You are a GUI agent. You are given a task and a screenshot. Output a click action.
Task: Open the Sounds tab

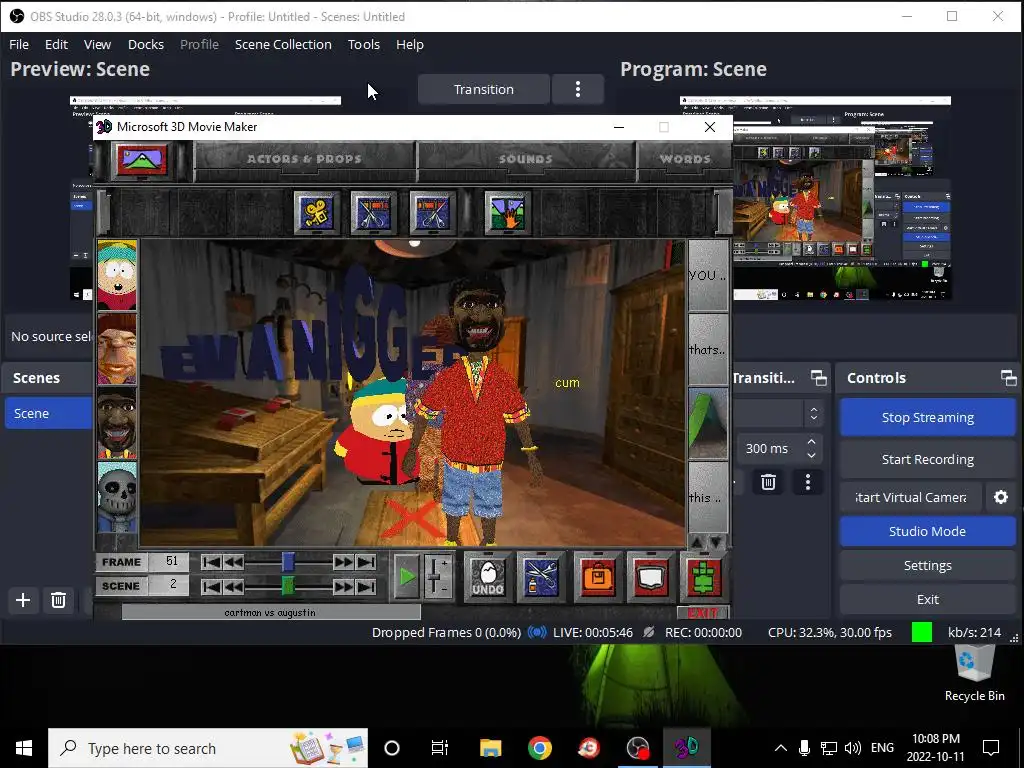point(526,159)
